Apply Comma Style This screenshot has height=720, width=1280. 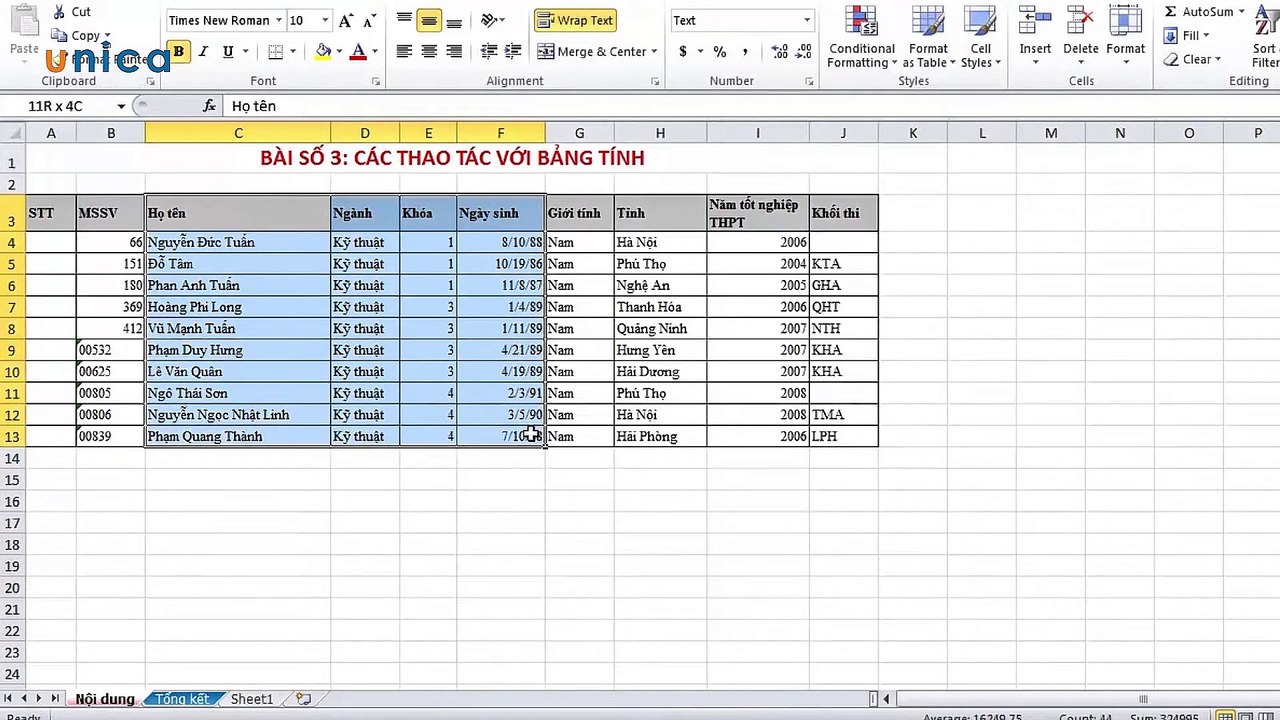[747, 51]
